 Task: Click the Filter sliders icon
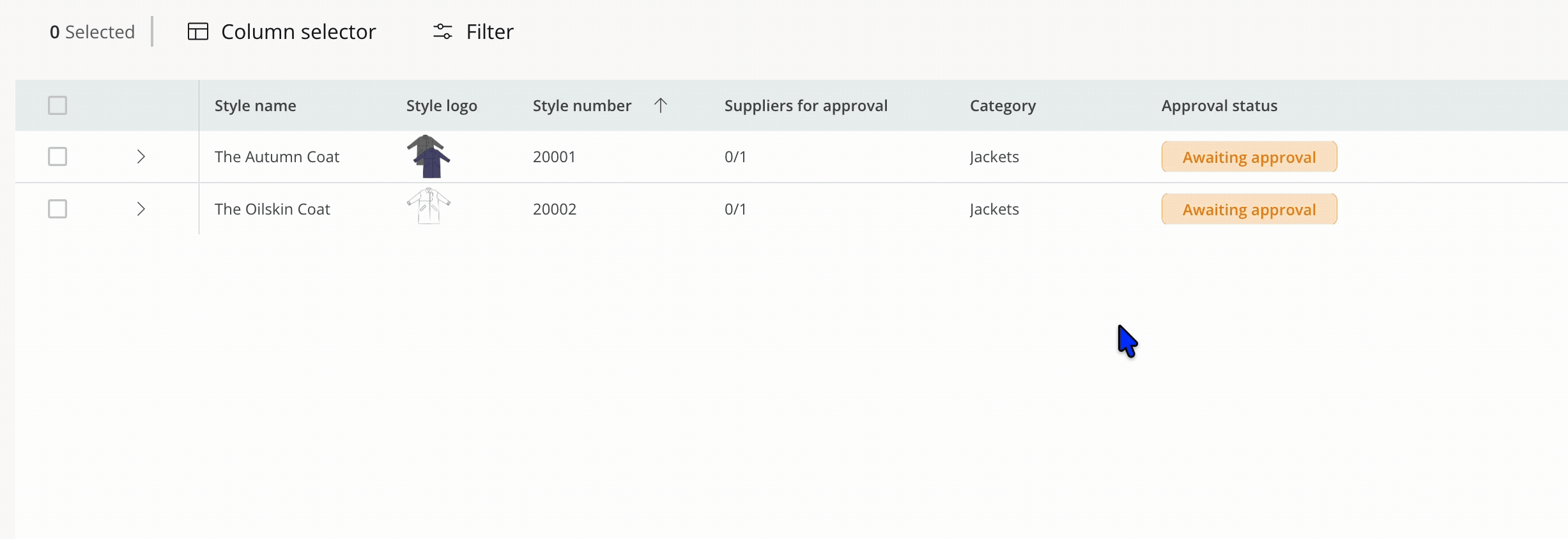coord(442,31)
